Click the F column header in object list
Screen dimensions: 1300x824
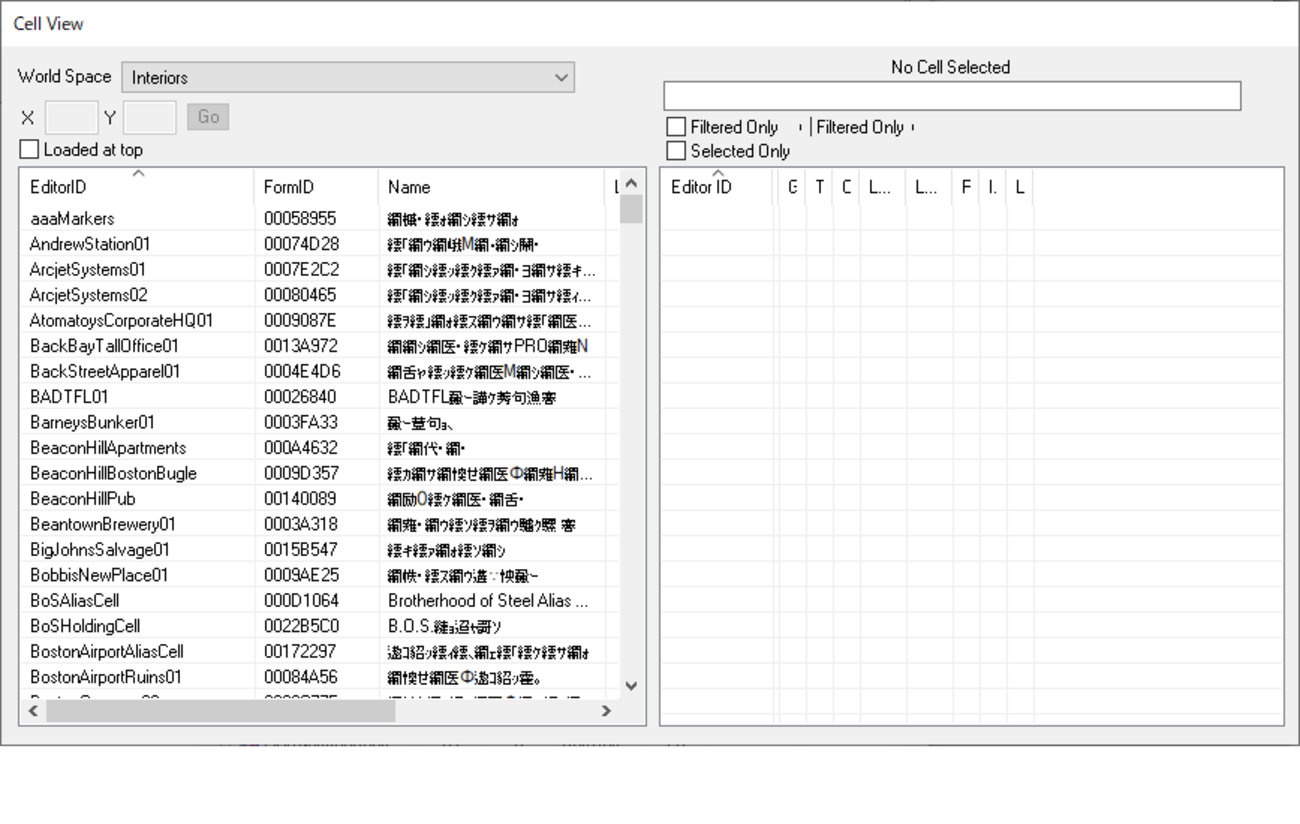[x=966, y=187]
